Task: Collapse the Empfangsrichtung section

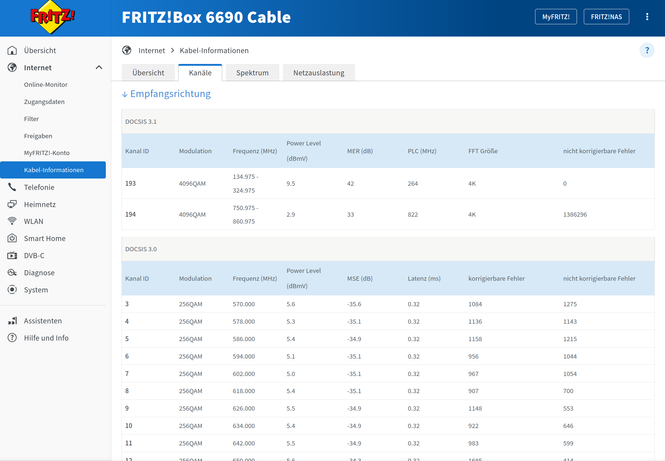Action: pos(166,94)
